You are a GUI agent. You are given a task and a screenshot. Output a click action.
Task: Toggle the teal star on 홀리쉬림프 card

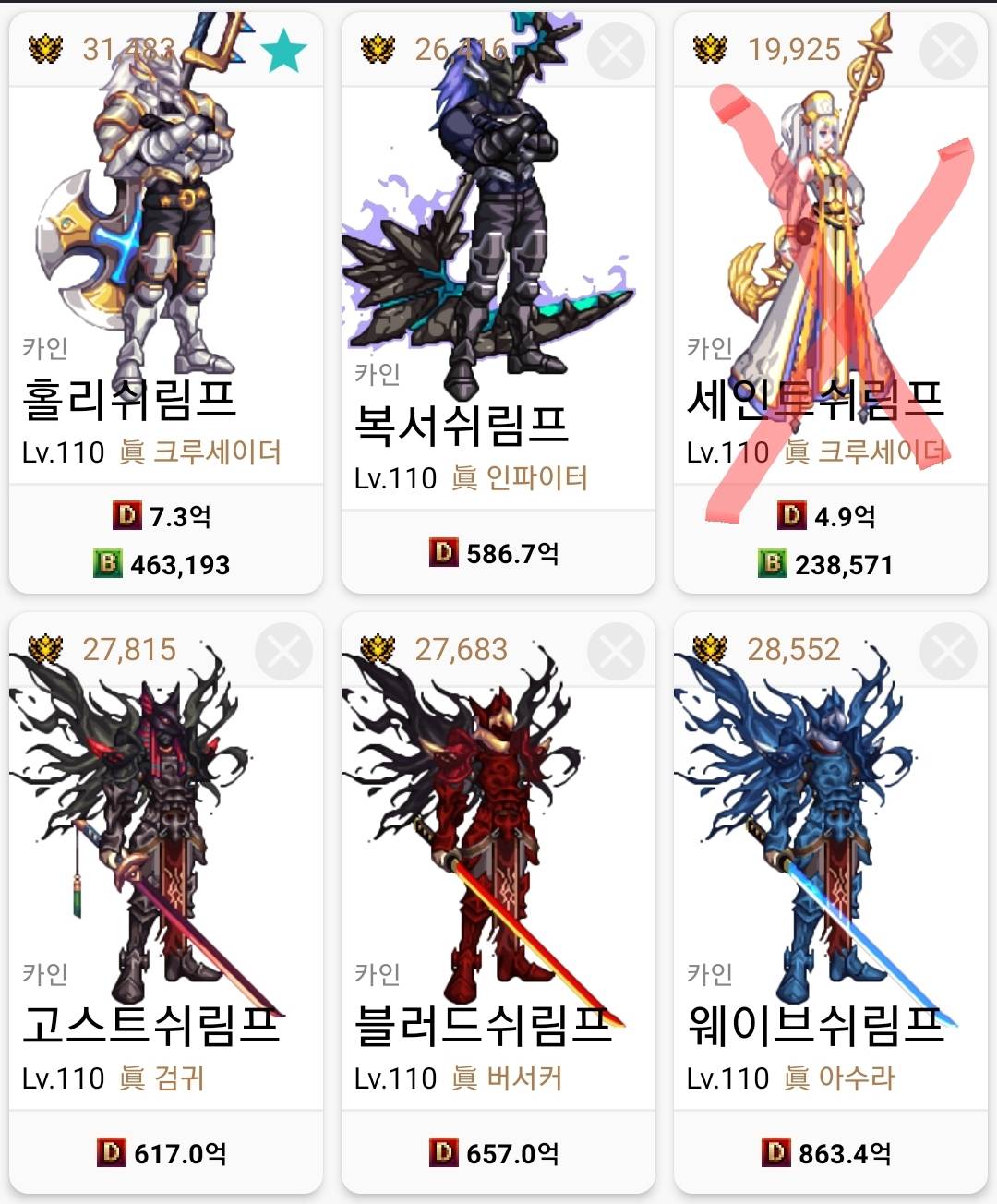tap(283, 50)
